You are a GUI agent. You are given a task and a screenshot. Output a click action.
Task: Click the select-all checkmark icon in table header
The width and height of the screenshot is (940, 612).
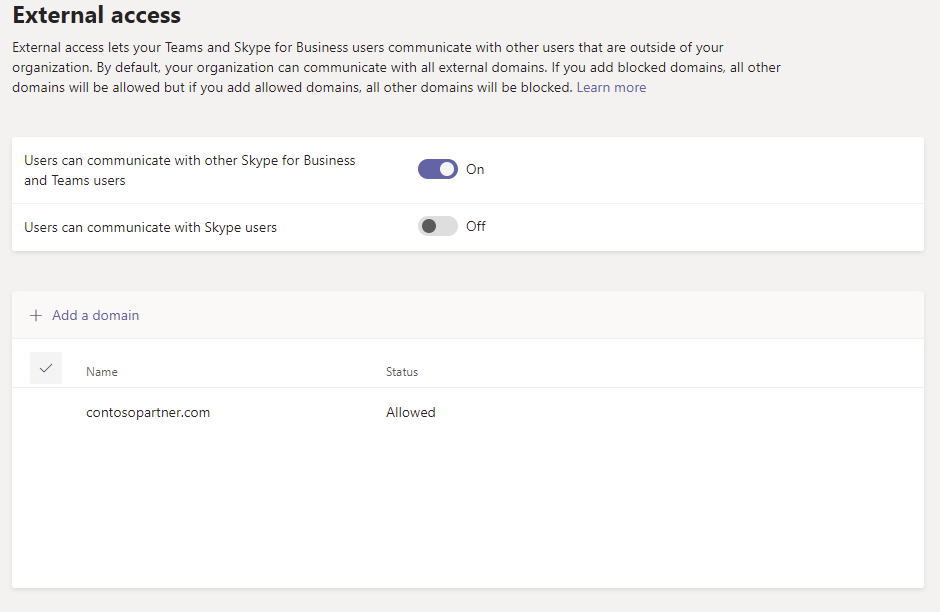pos(46,368)
